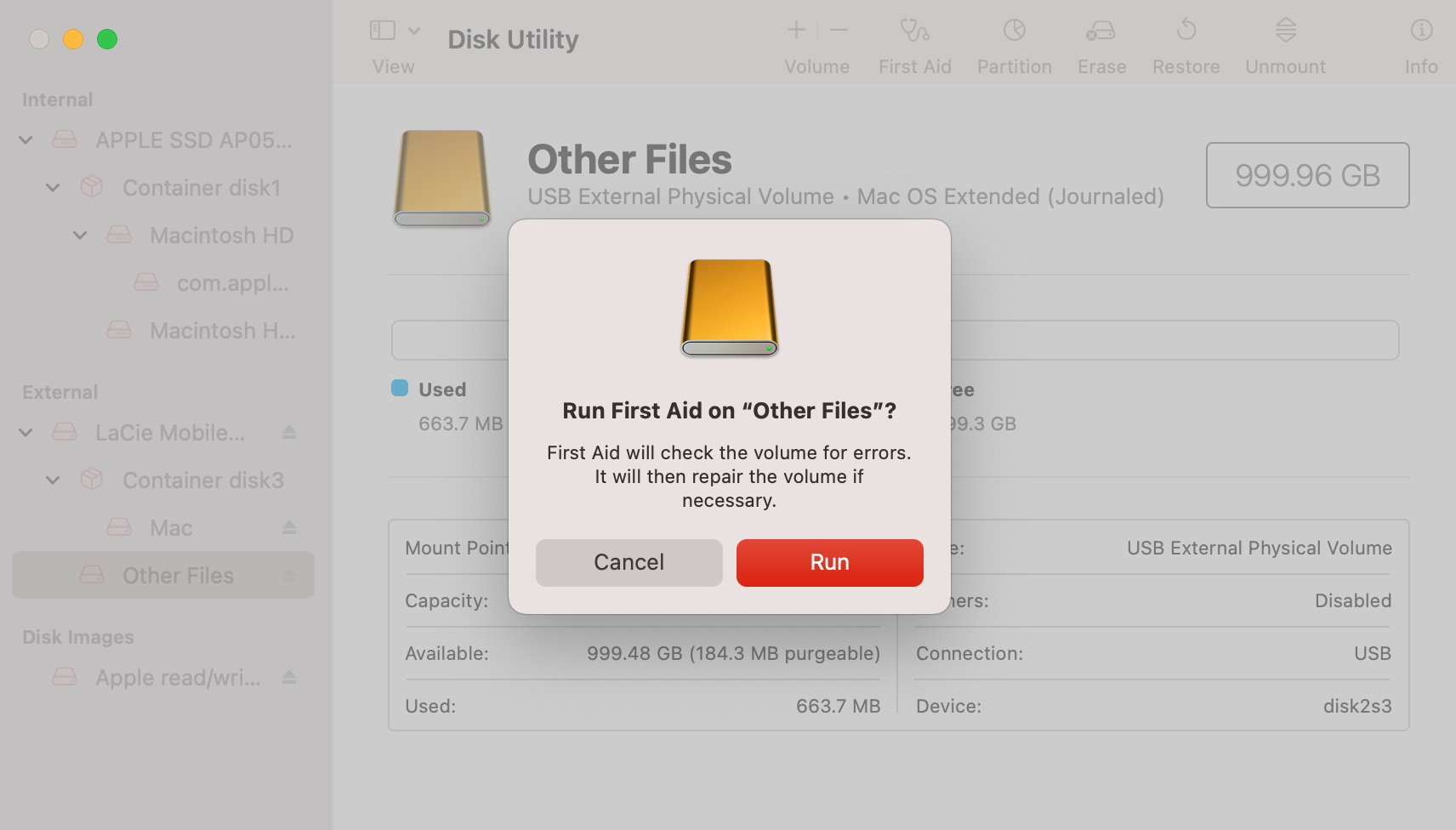This screenshot has height=830, width=1456.
Task: Click the First Aid stethoscope icon
Action: point(915,31)
